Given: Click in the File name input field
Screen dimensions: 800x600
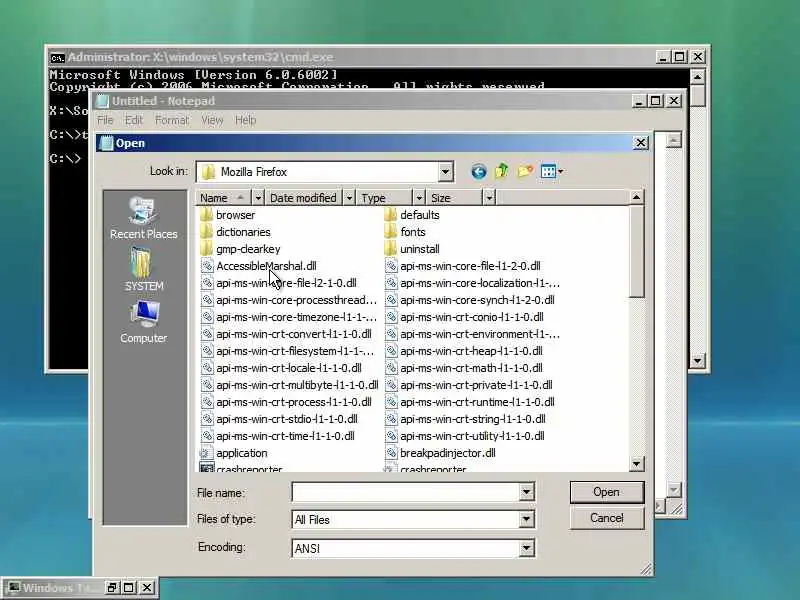Looking at the screenshot, I should 406,492.
